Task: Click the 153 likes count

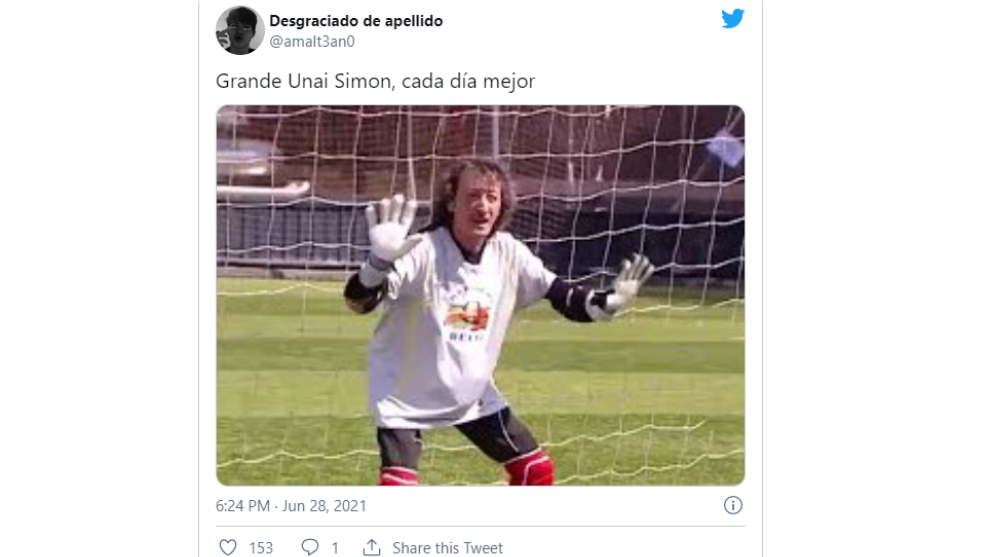Action: point(261,548)
